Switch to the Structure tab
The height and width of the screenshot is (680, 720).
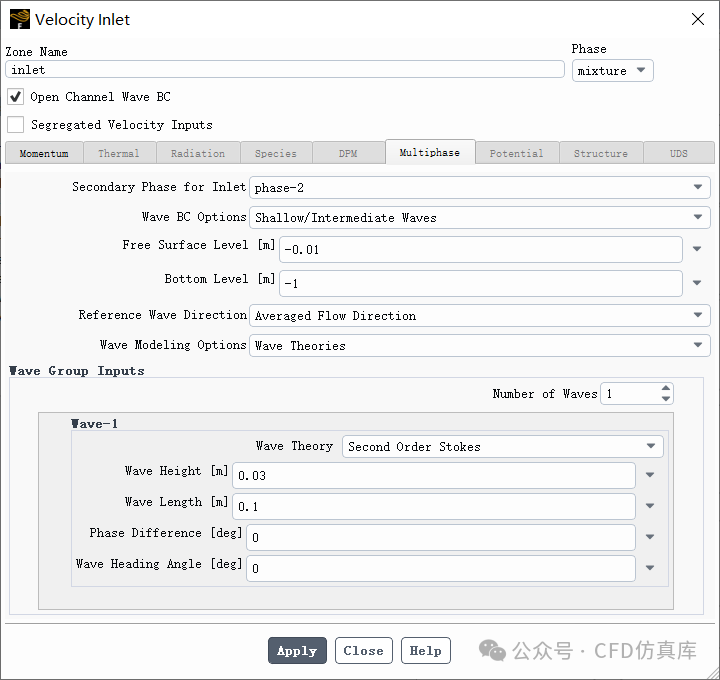(x=601, y=153)
